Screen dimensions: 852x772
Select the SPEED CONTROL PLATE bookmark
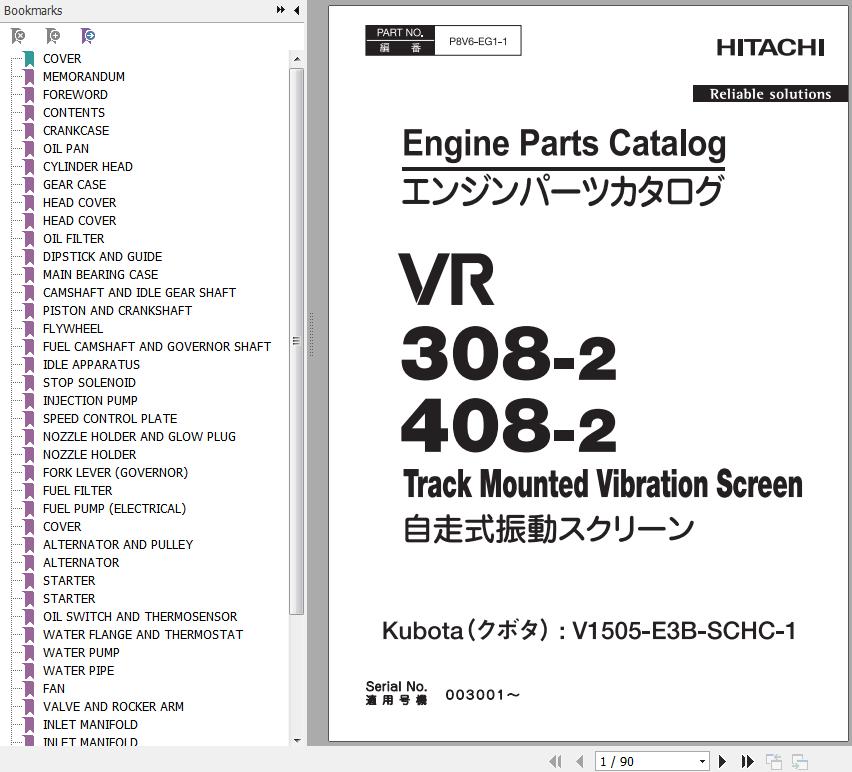click(x=110, y=418)
